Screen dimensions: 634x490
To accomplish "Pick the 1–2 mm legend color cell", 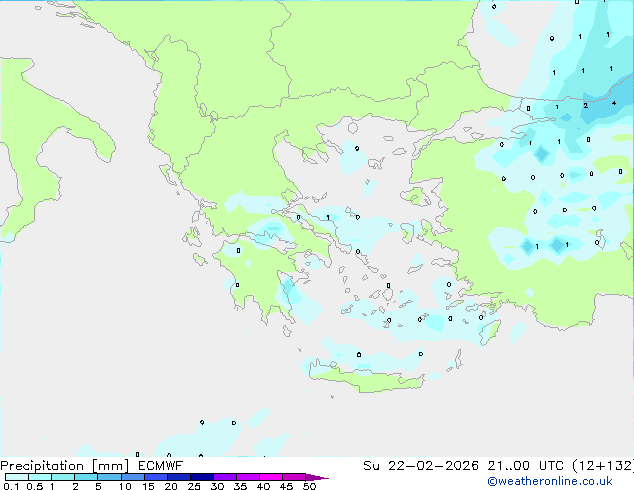I will click(63, 477).
